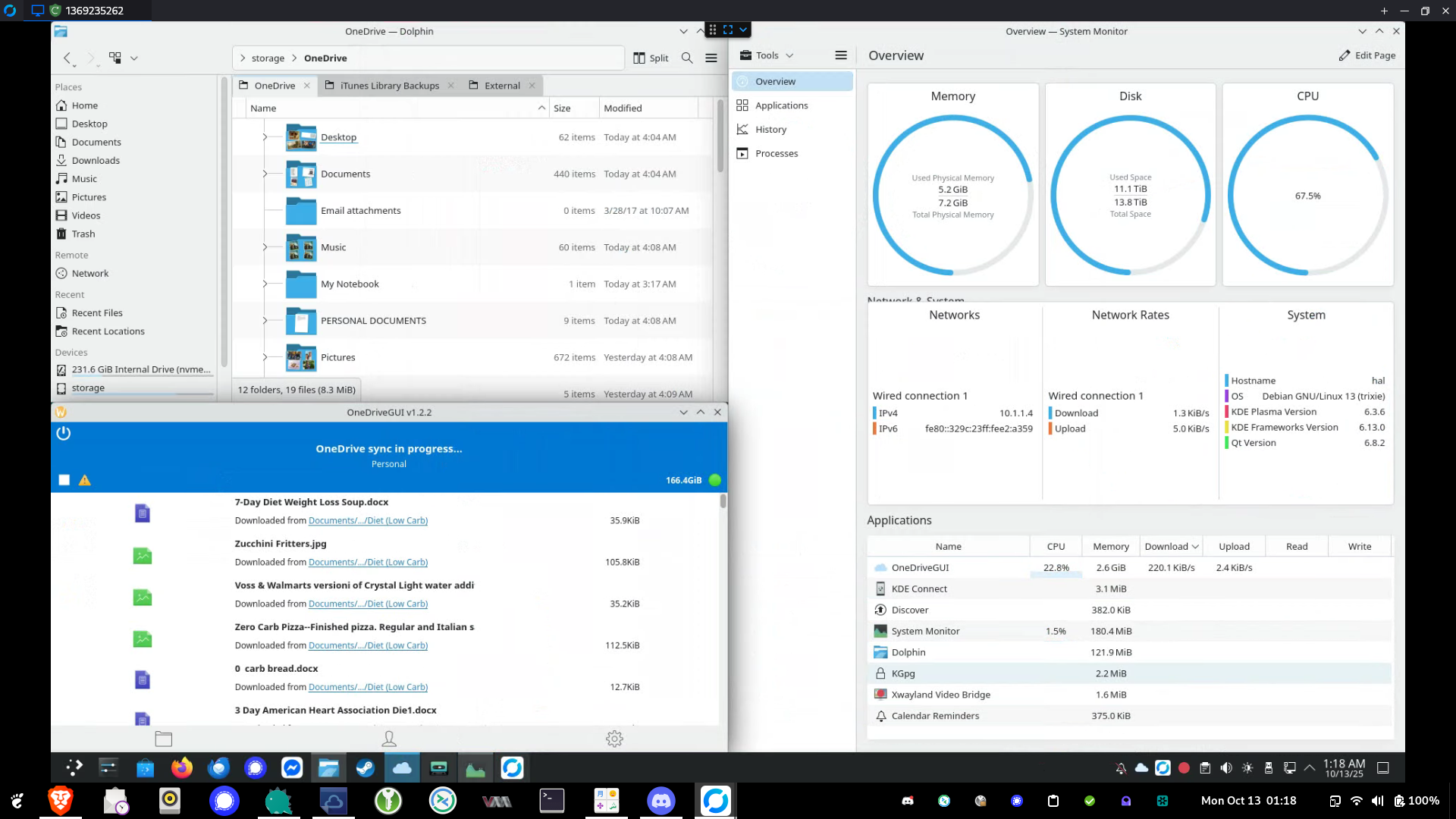Open OneDriveGUI settings gear icon
The width and height of the screenshot is (1456, 819).
point(614,739)
